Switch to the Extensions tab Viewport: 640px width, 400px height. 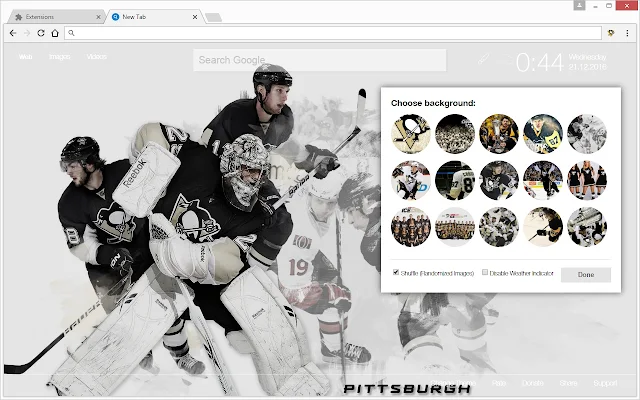tap(55, 17)
